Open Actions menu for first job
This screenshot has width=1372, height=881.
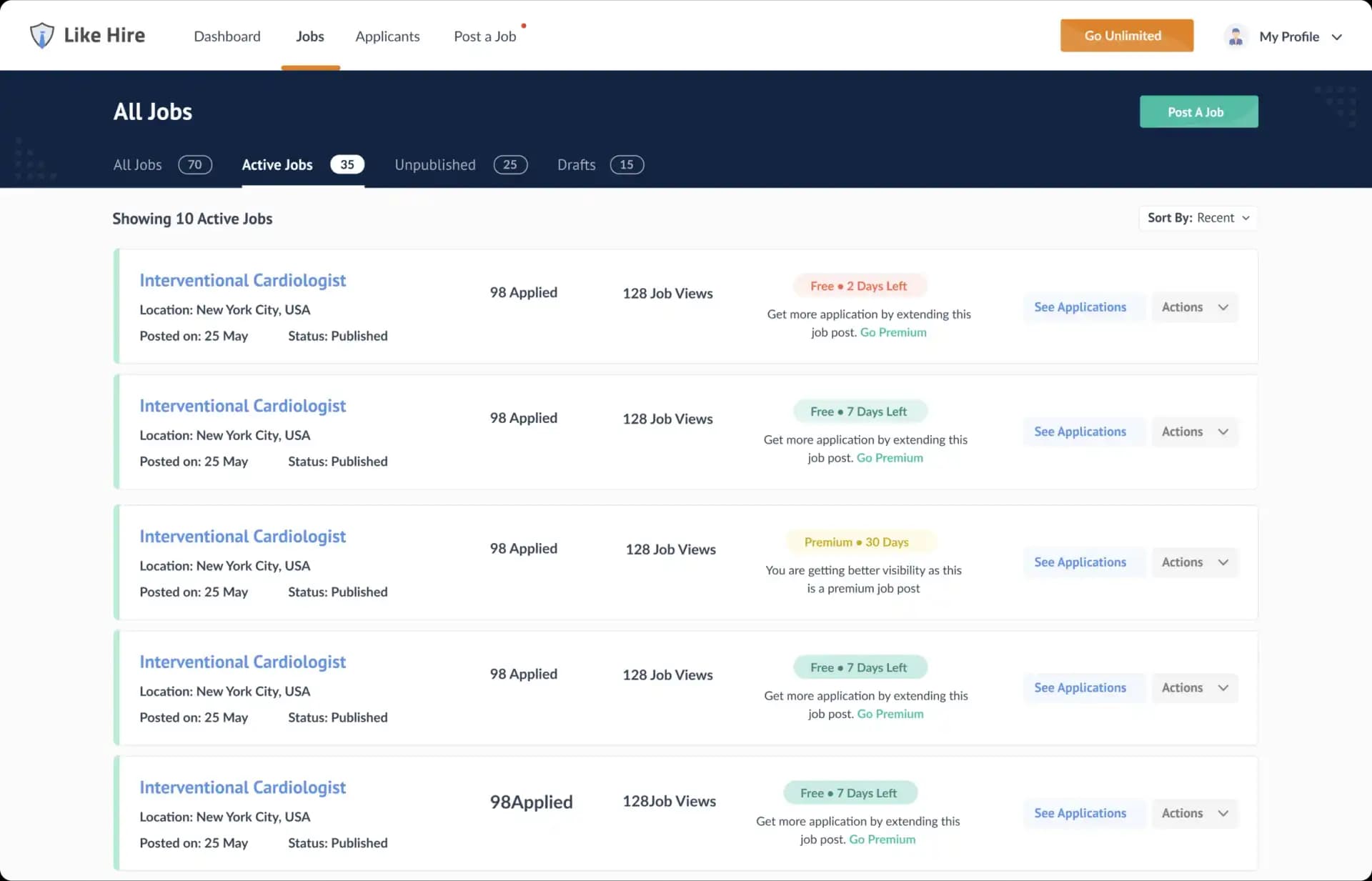pos(1194,307)
